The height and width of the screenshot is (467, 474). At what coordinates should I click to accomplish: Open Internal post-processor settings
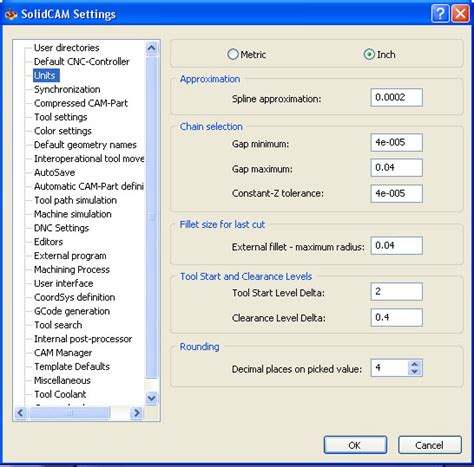pos(83,339)
